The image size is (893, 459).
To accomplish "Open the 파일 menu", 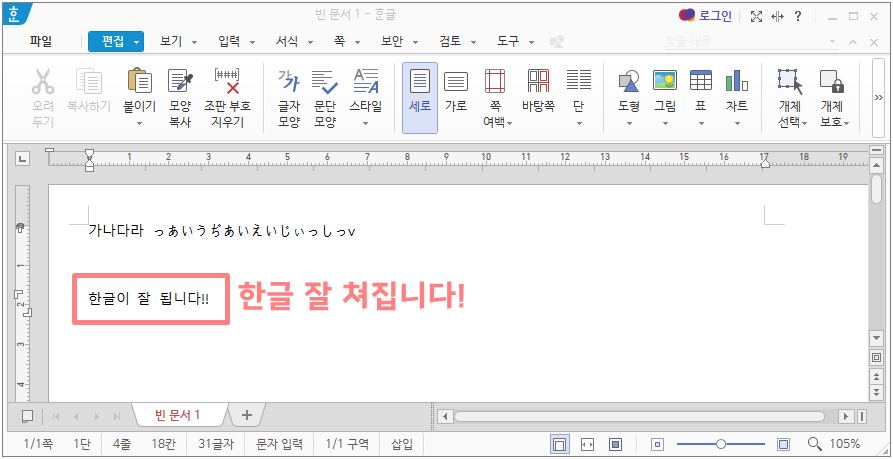I will [41, 42].
